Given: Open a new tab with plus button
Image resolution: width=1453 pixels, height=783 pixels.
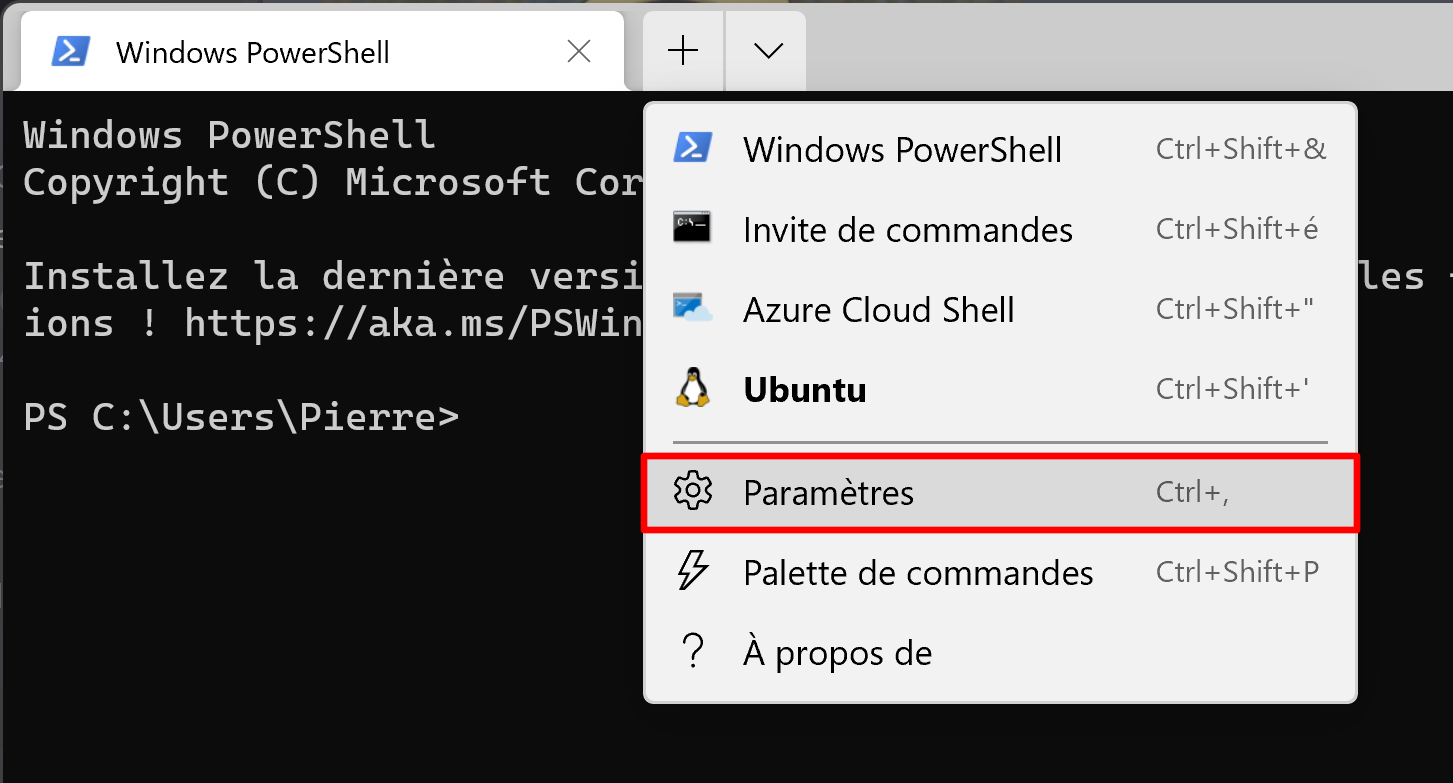Looking at the screenshot, I should pyautogui.click(x=683, y=51).
